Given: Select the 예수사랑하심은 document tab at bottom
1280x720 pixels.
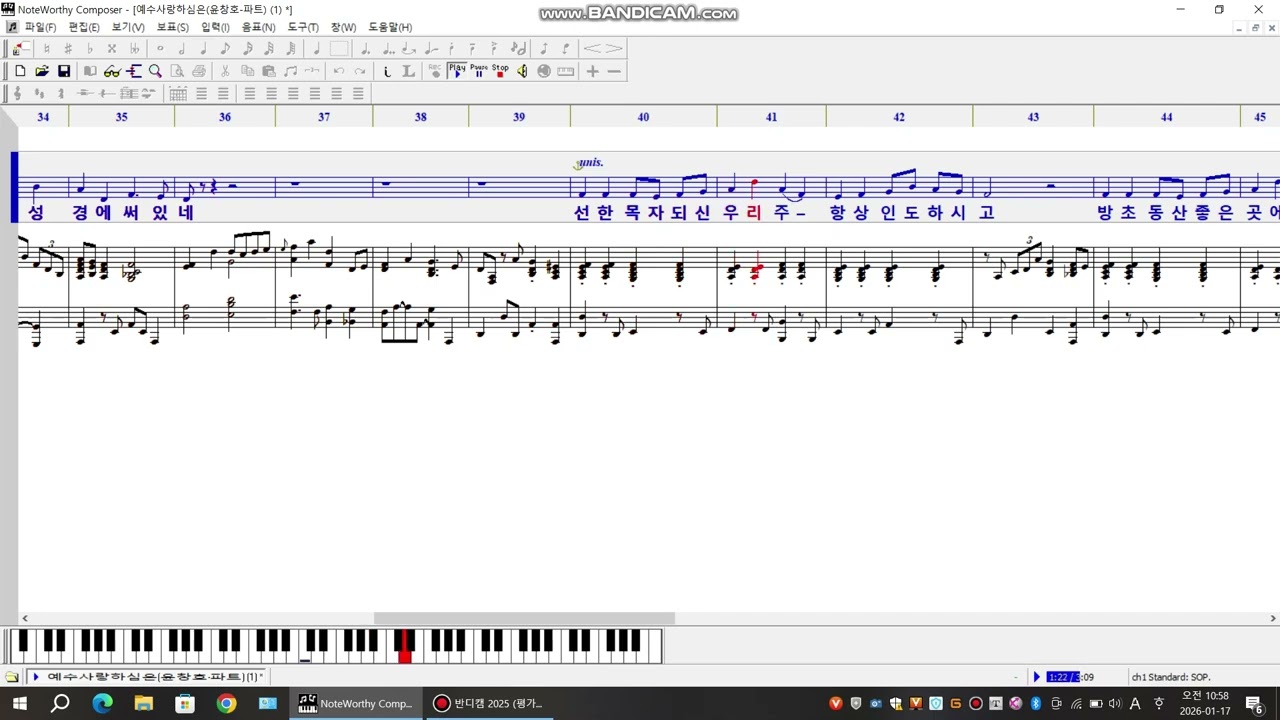Looking at the screenshot, I should (x=148, y=677).
